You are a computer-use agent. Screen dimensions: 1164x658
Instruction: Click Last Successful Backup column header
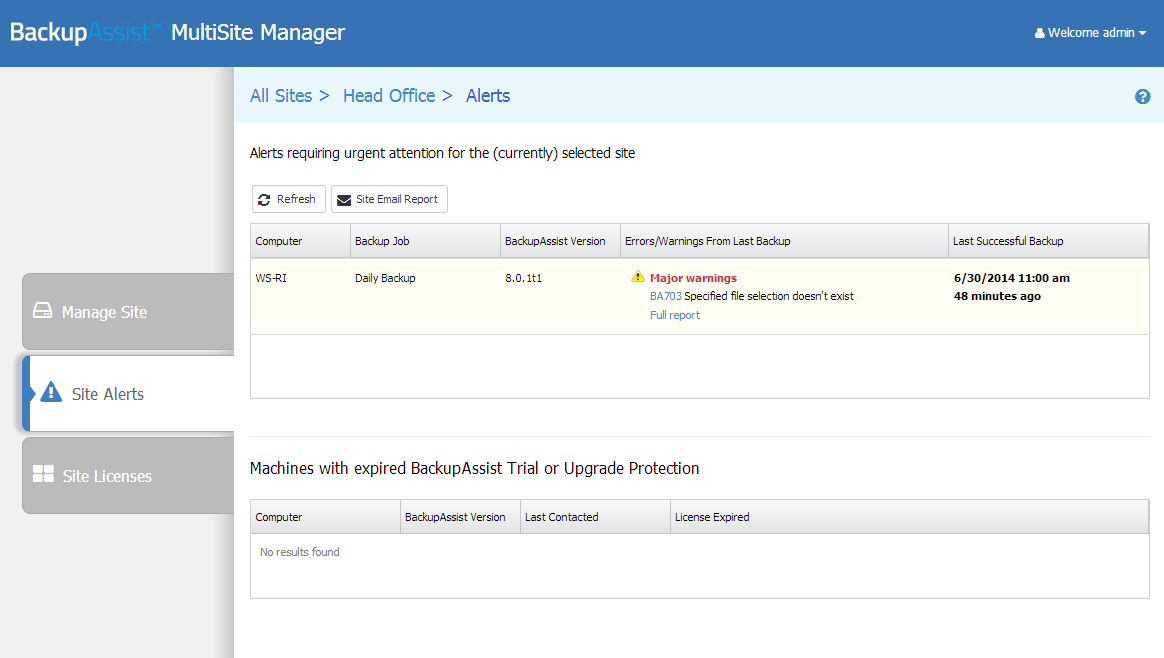click(x=1048, y=241)
